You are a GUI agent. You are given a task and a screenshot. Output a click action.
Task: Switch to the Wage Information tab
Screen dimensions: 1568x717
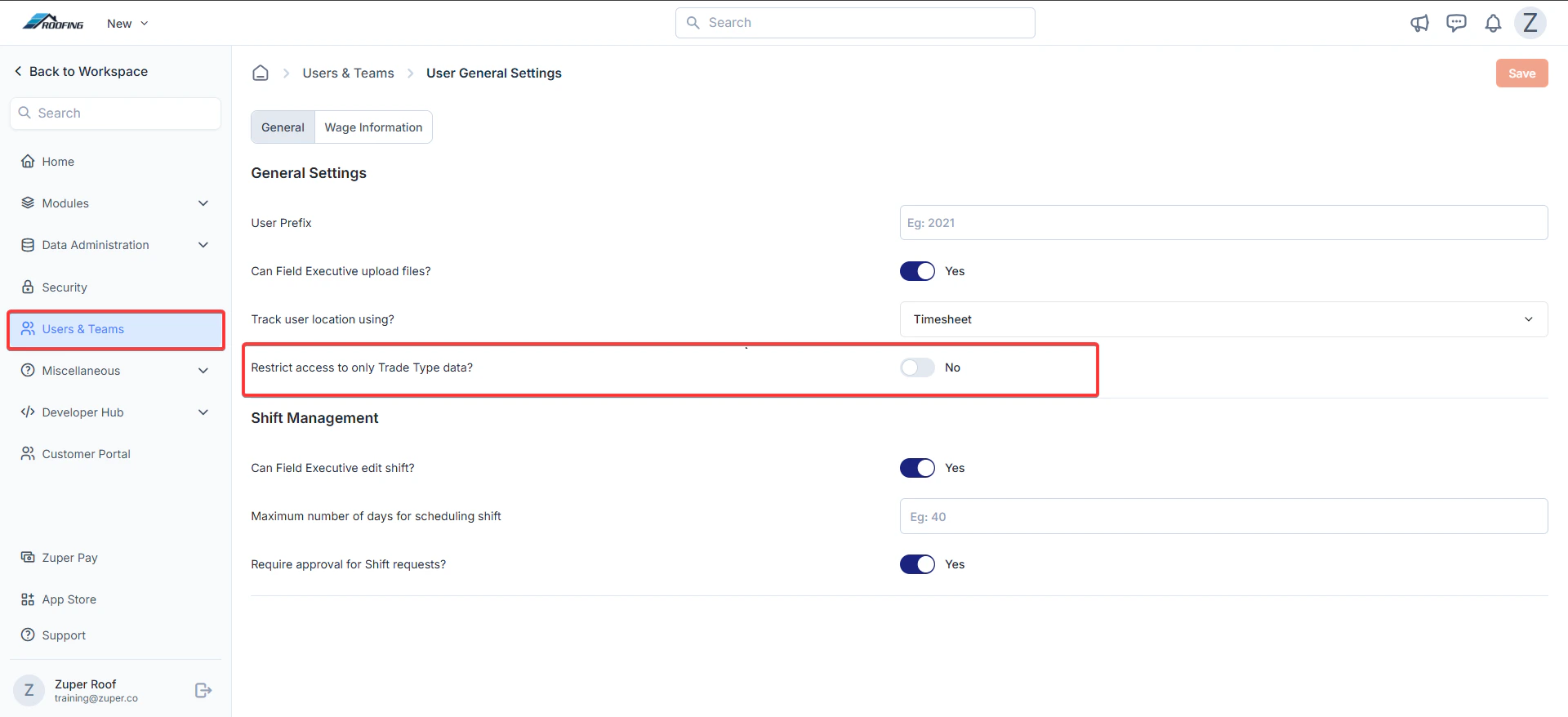pyautogui.click(x=373, y=127)
